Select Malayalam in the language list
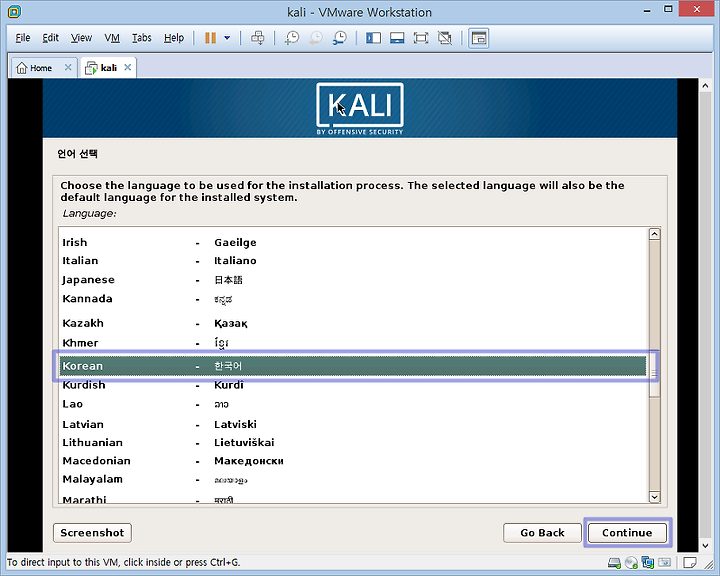720x576 pixels. point(353,480)
